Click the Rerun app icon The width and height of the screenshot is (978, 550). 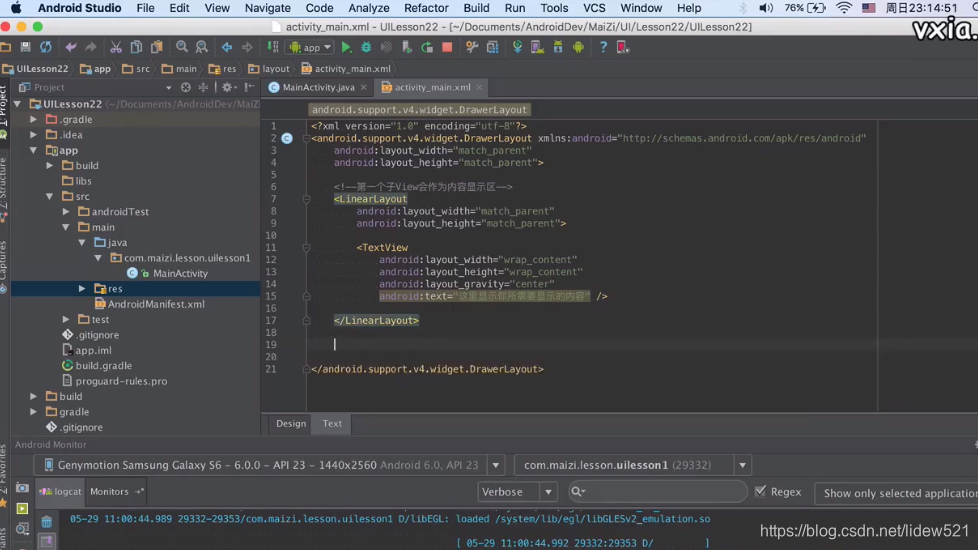(x=427, y=47)
